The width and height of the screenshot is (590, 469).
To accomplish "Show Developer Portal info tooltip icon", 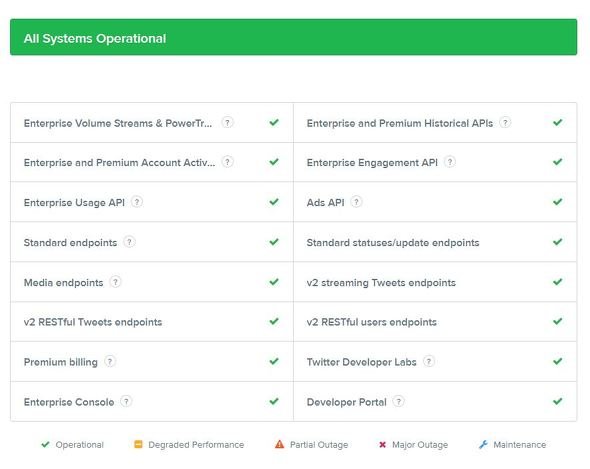I will [x=398, y=402].
